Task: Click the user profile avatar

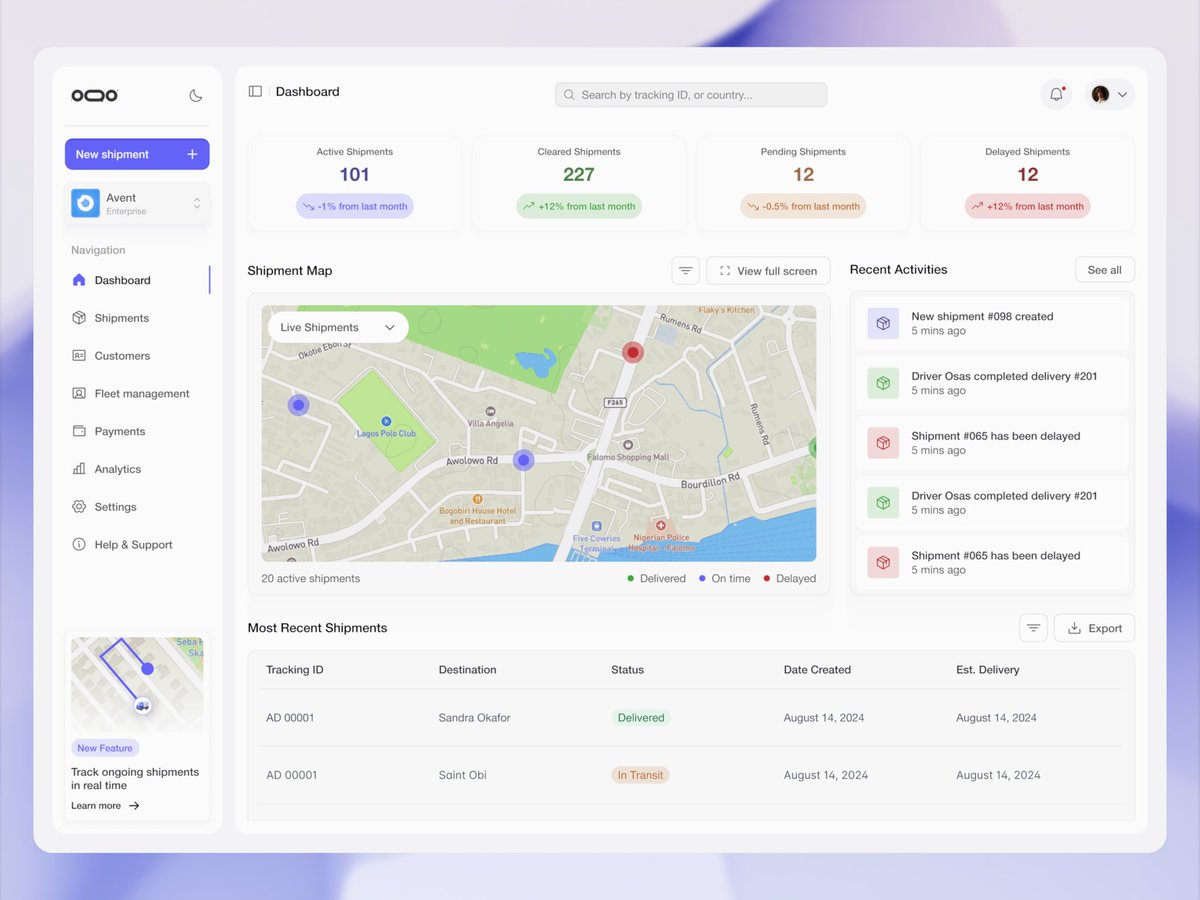Action: pos(1100,94)
